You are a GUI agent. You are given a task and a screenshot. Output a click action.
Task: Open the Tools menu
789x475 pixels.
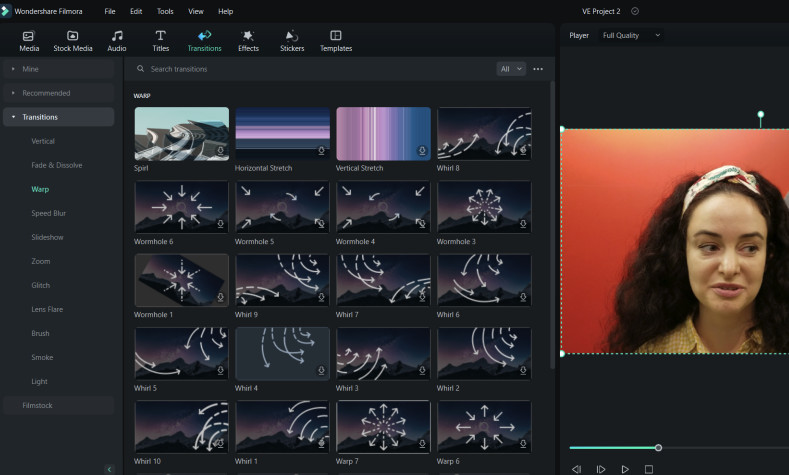coord(165,11)
